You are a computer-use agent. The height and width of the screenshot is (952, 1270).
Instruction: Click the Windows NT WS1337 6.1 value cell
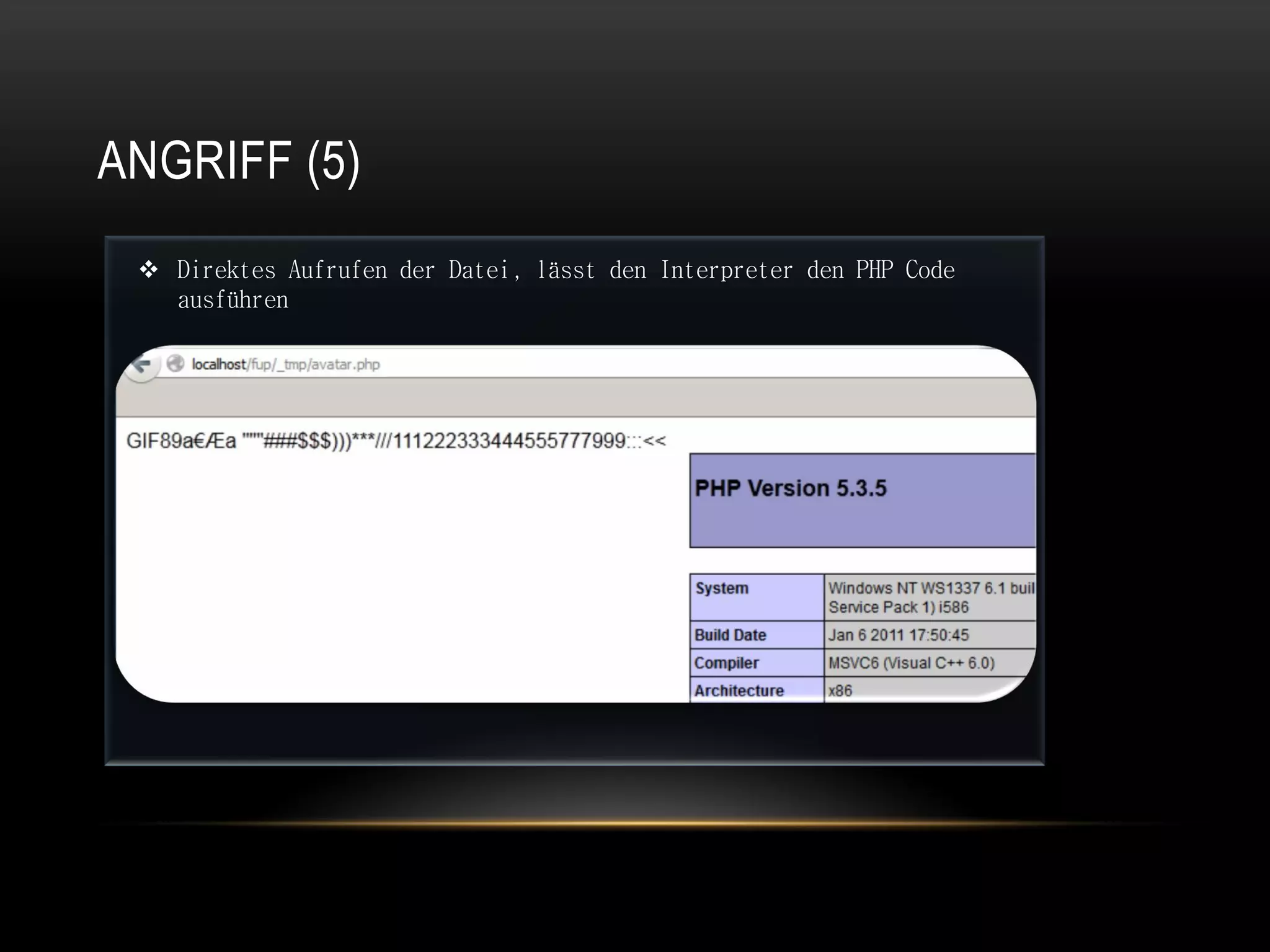coord(930,597)
